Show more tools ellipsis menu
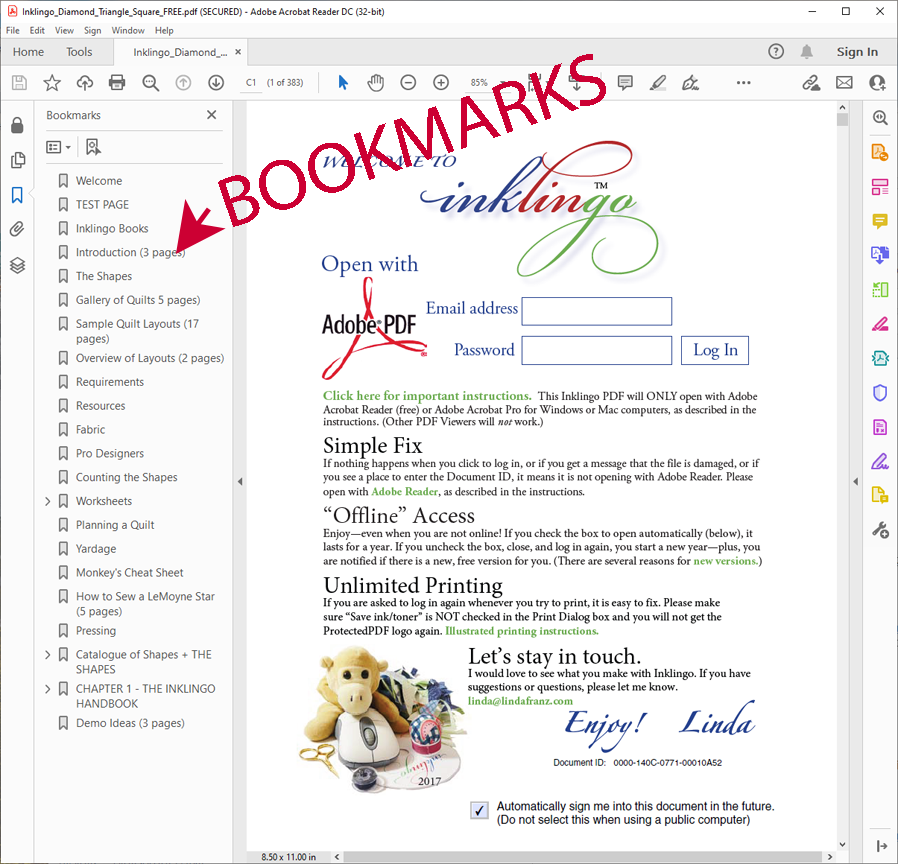The width and height of the screenshot is (898, 864). (743, 83)
